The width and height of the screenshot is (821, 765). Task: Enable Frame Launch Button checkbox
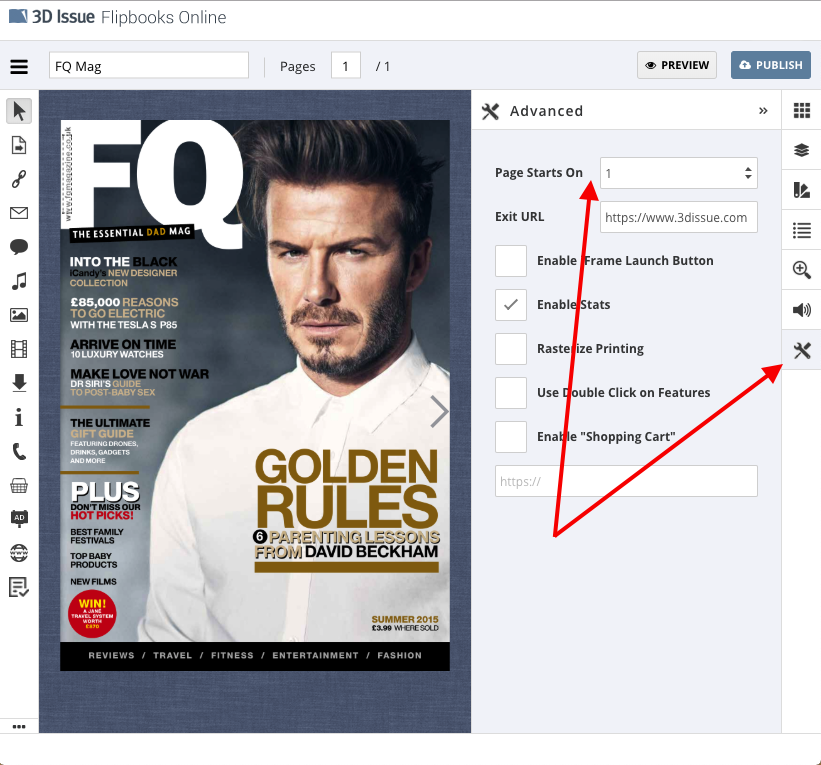(511, 261)
